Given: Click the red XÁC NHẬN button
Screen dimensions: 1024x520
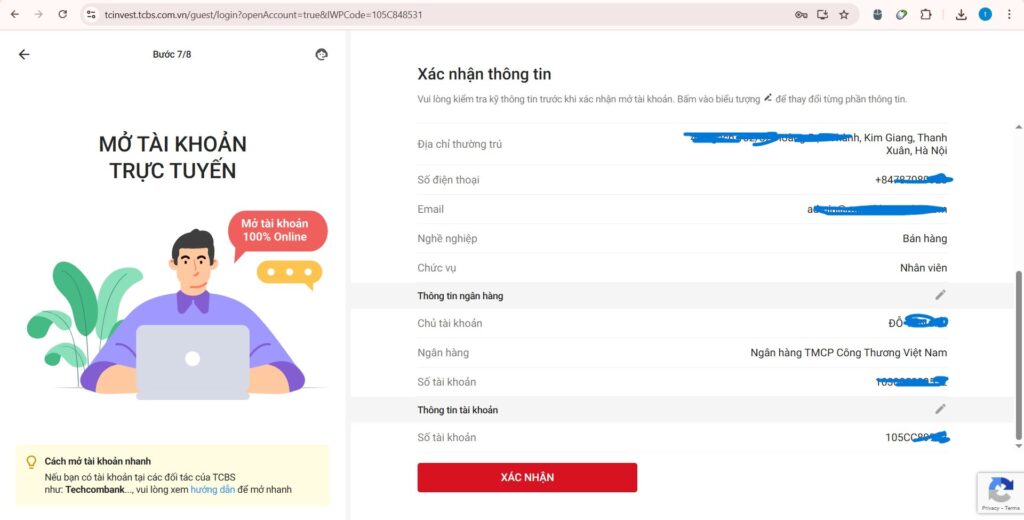Looking at the screenshot, I should (527, 478).
